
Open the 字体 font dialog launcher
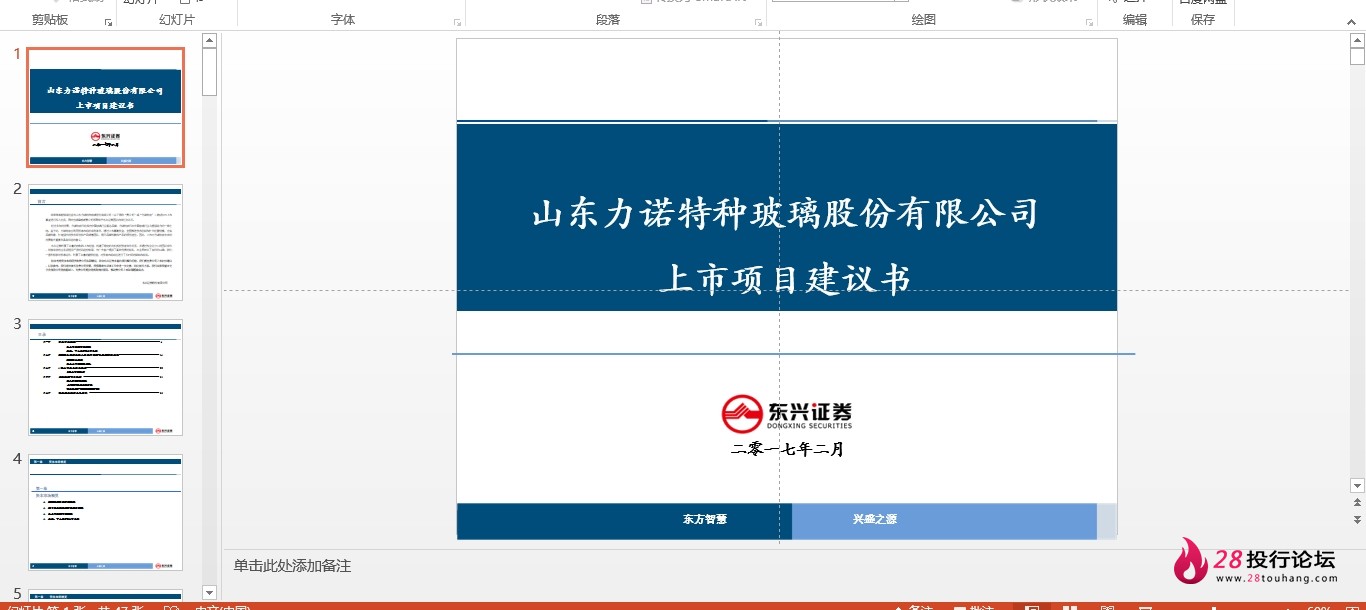coord(458,21)
